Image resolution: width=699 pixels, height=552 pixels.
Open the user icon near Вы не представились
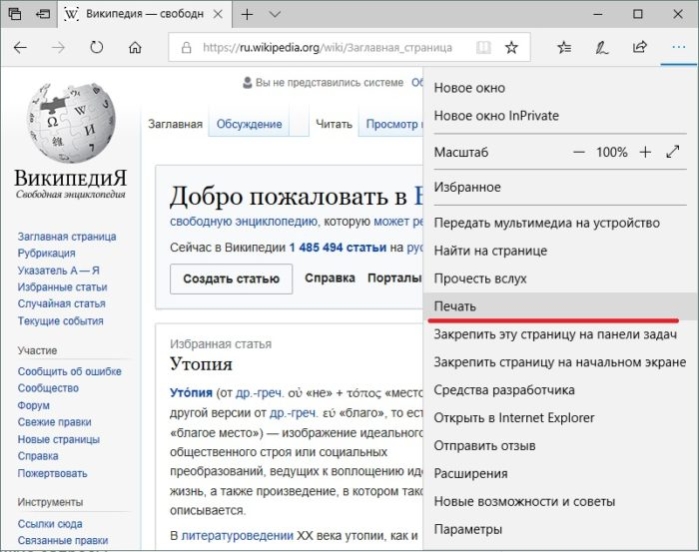coord(247,82)
